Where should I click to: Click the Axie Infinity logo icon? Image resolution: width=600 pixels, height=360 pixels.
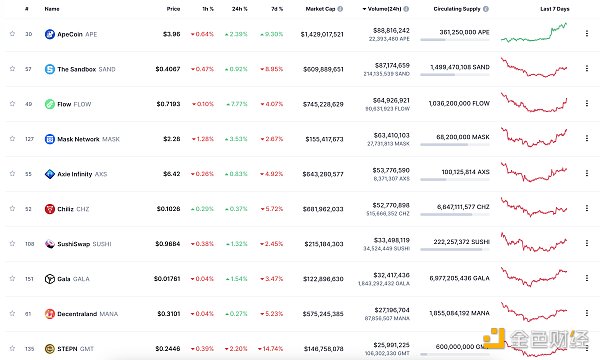[50, 174]
